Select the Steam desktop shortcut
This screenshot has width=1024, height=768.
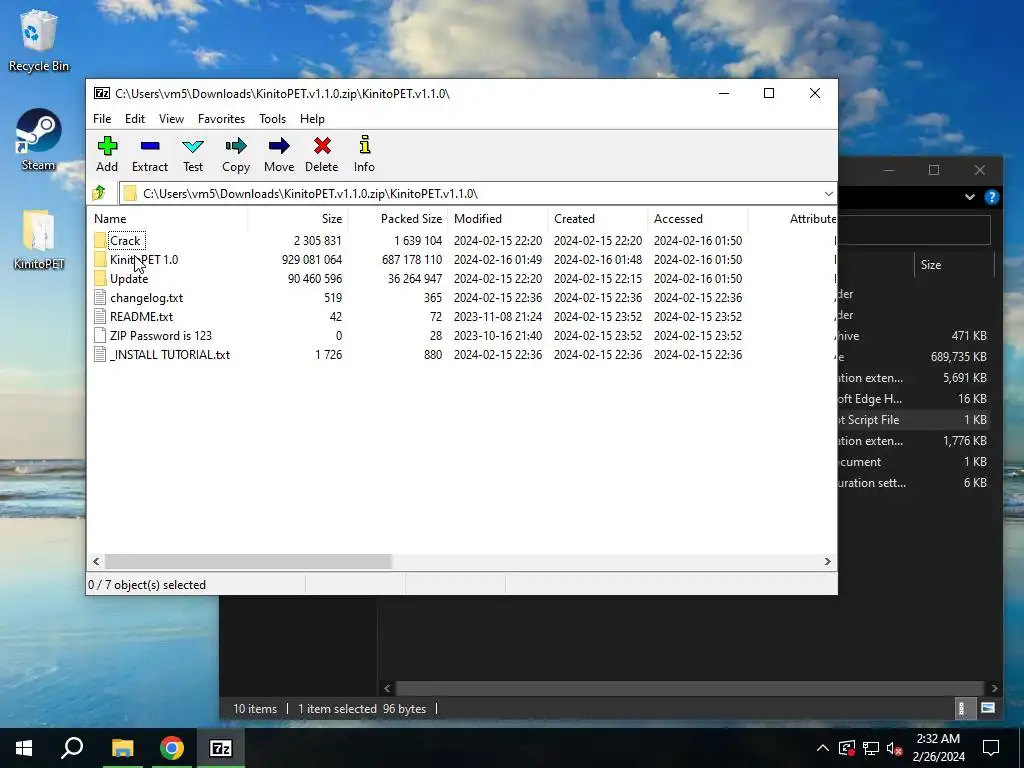tap(39, 140)
